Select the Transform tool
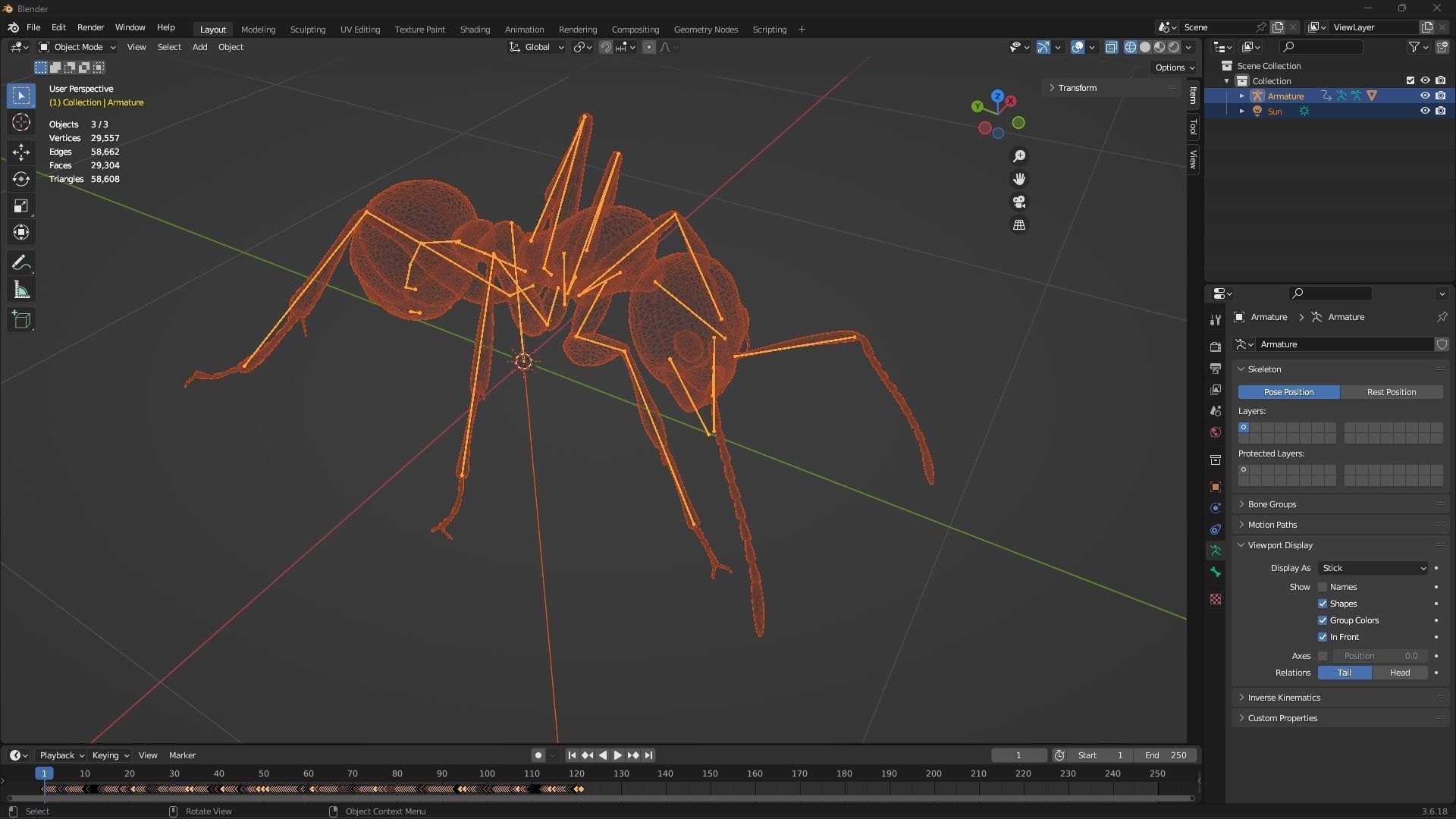Viewport: 1456px width, 819px height. 21,233
